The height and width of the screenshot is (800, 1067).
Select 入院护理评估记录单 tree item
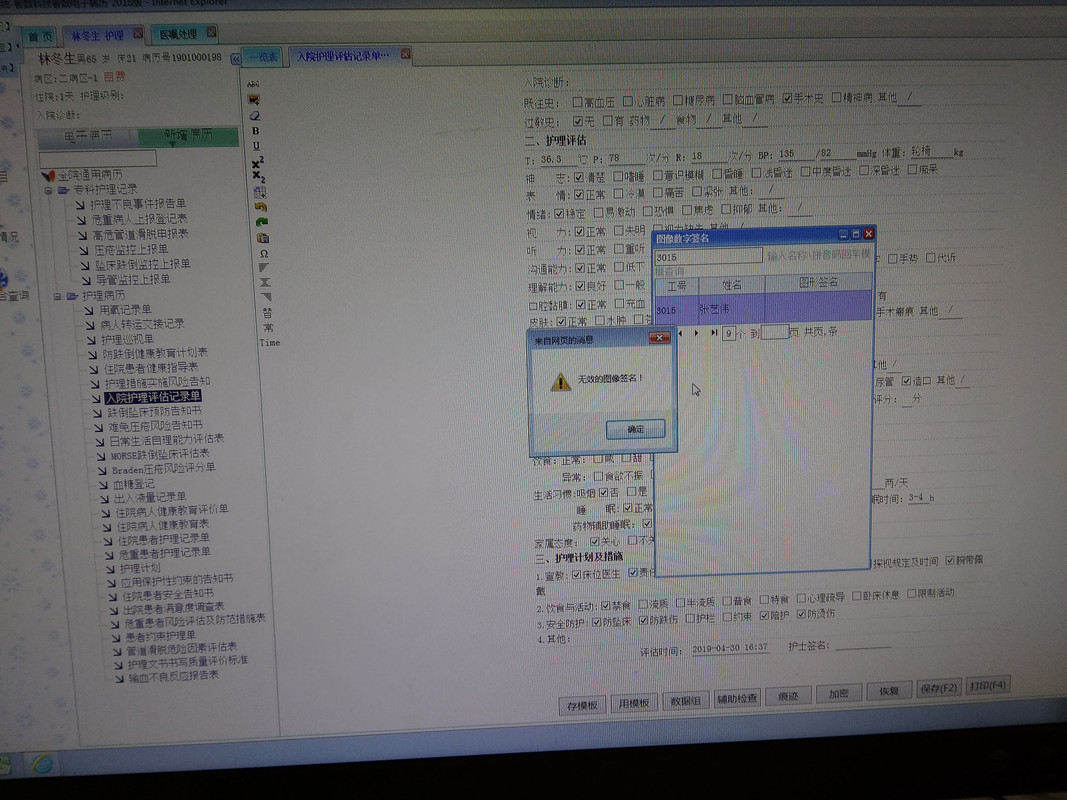(x=153, y=397)
